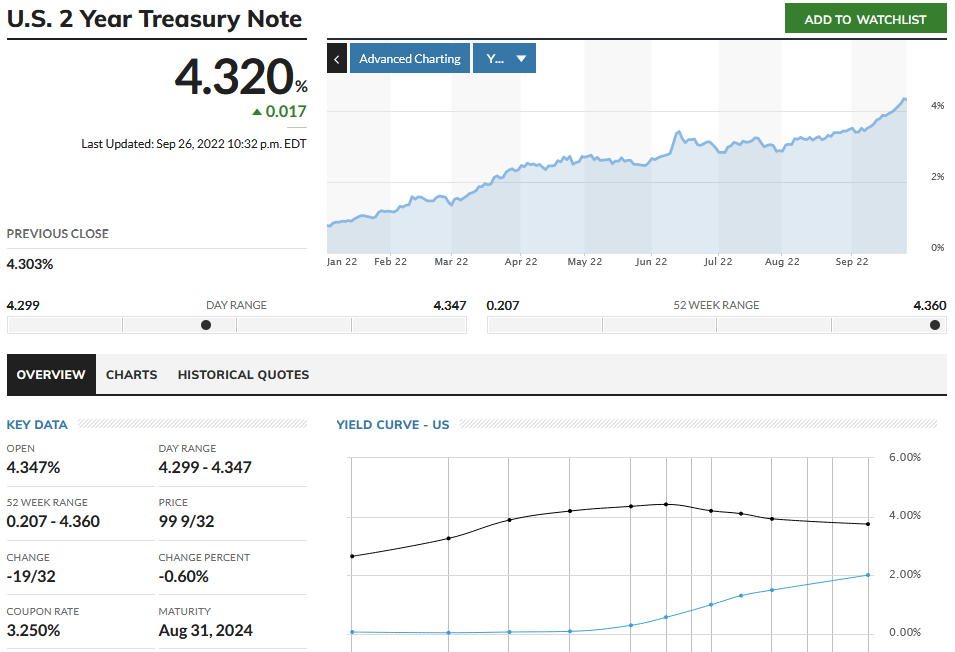Click the Change Percent value -0.60%

[183, 577]
